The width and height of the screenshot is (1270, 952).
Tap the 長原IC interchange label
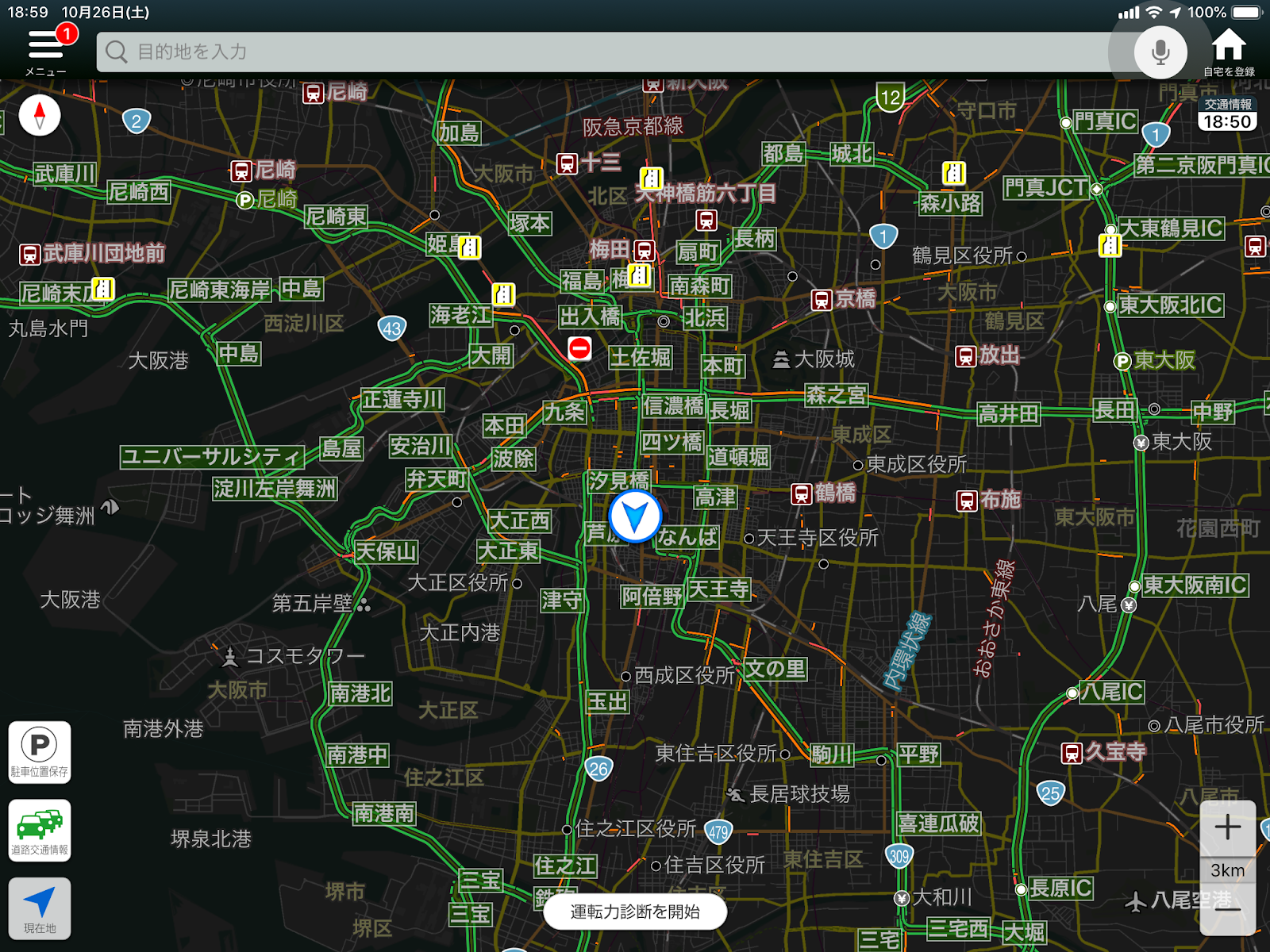point(1061,889)
